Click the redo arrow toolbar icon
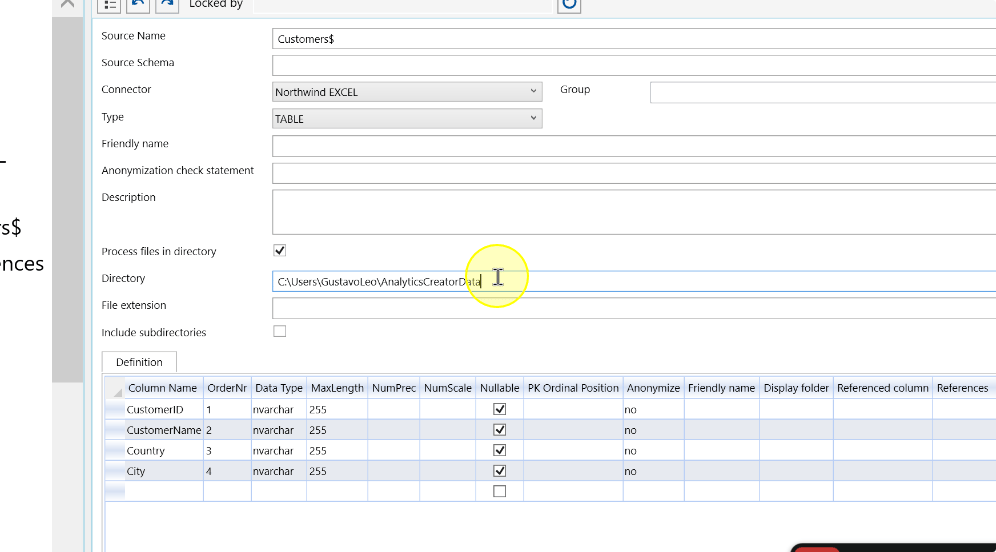996x552 pixels. [166, 5]
